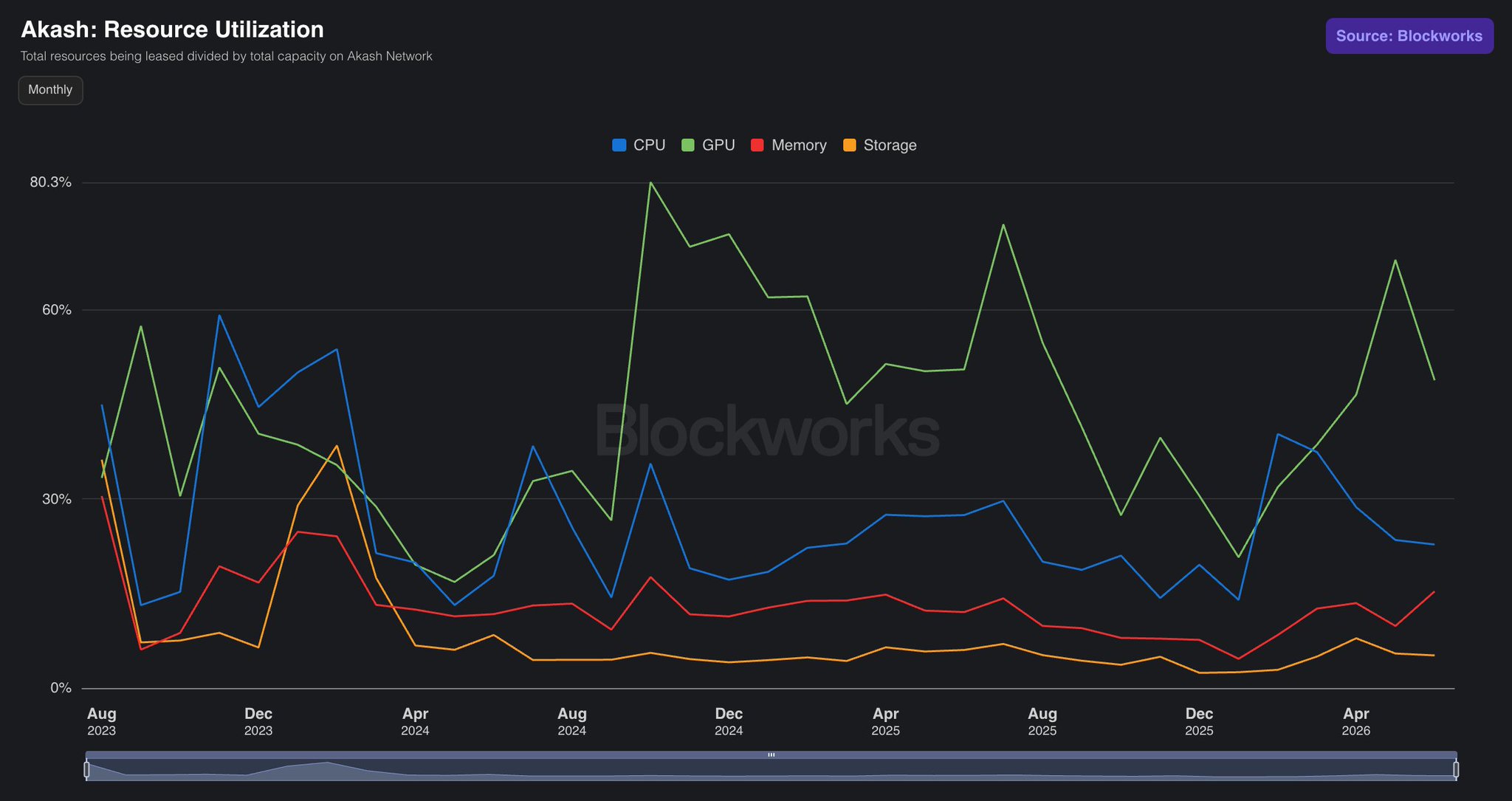Click the "Dec 2023" x-axis label
Viewport: 1512px width, 801px height.
click(x=258, y=722)
